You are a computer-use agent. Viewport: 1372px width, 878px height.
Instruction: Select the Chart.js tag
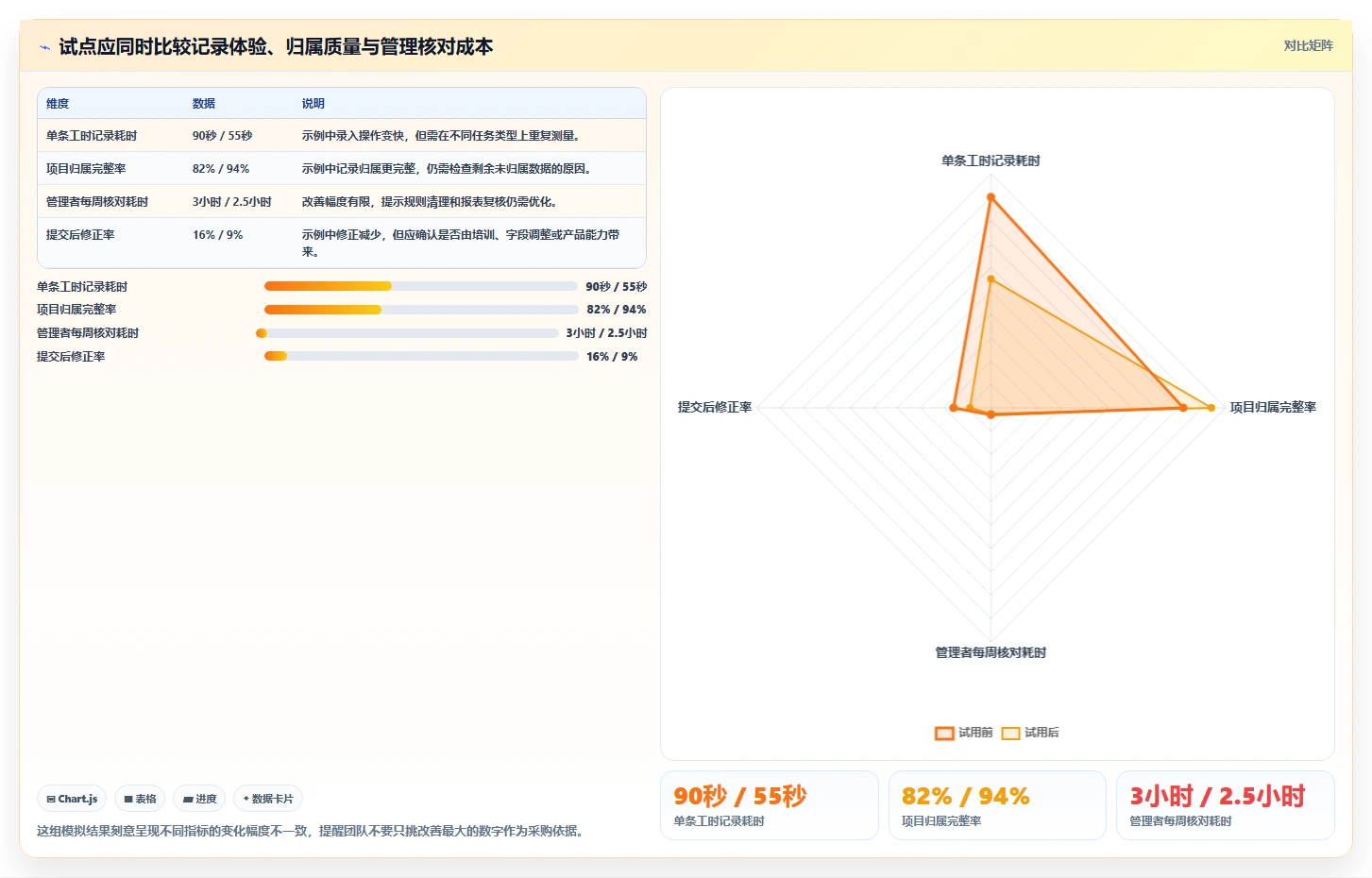72,799
